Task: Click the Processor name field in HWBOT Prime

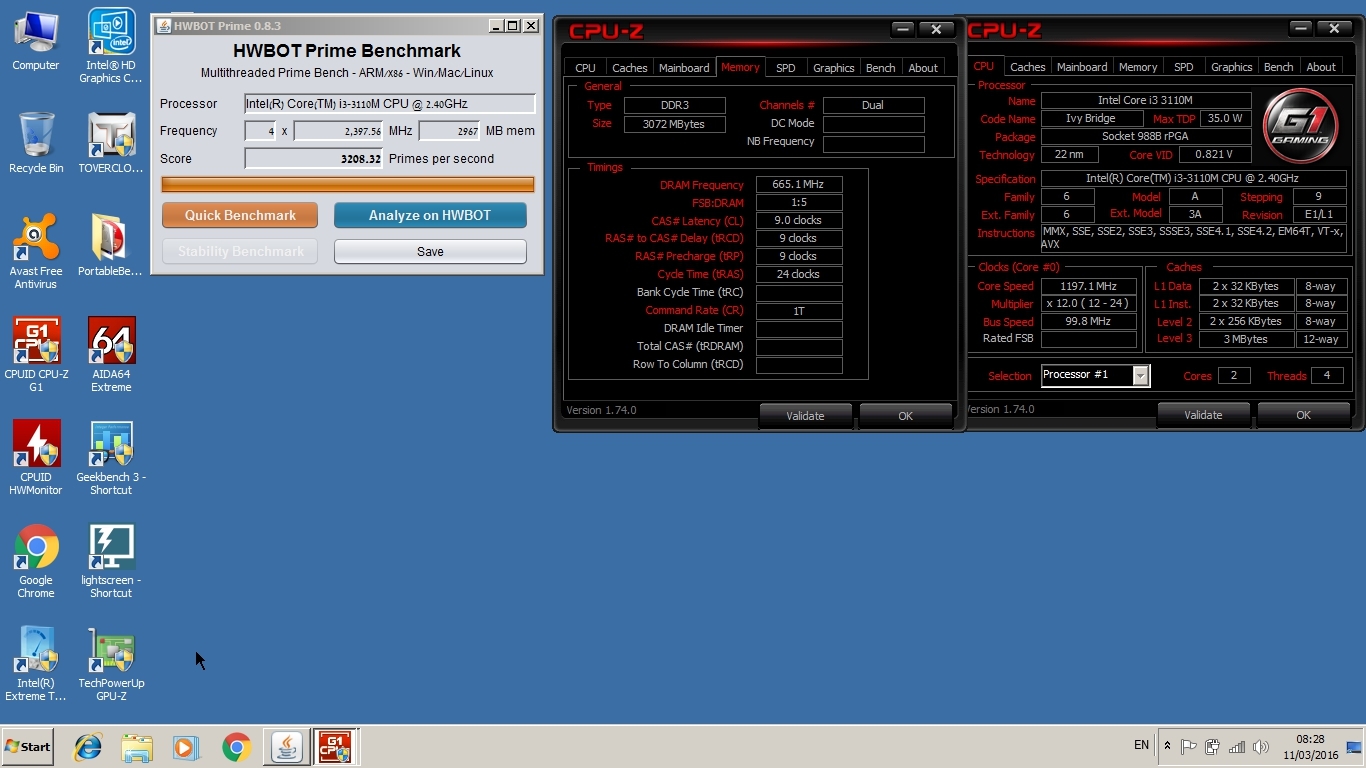Action: [x=390, y=104]
